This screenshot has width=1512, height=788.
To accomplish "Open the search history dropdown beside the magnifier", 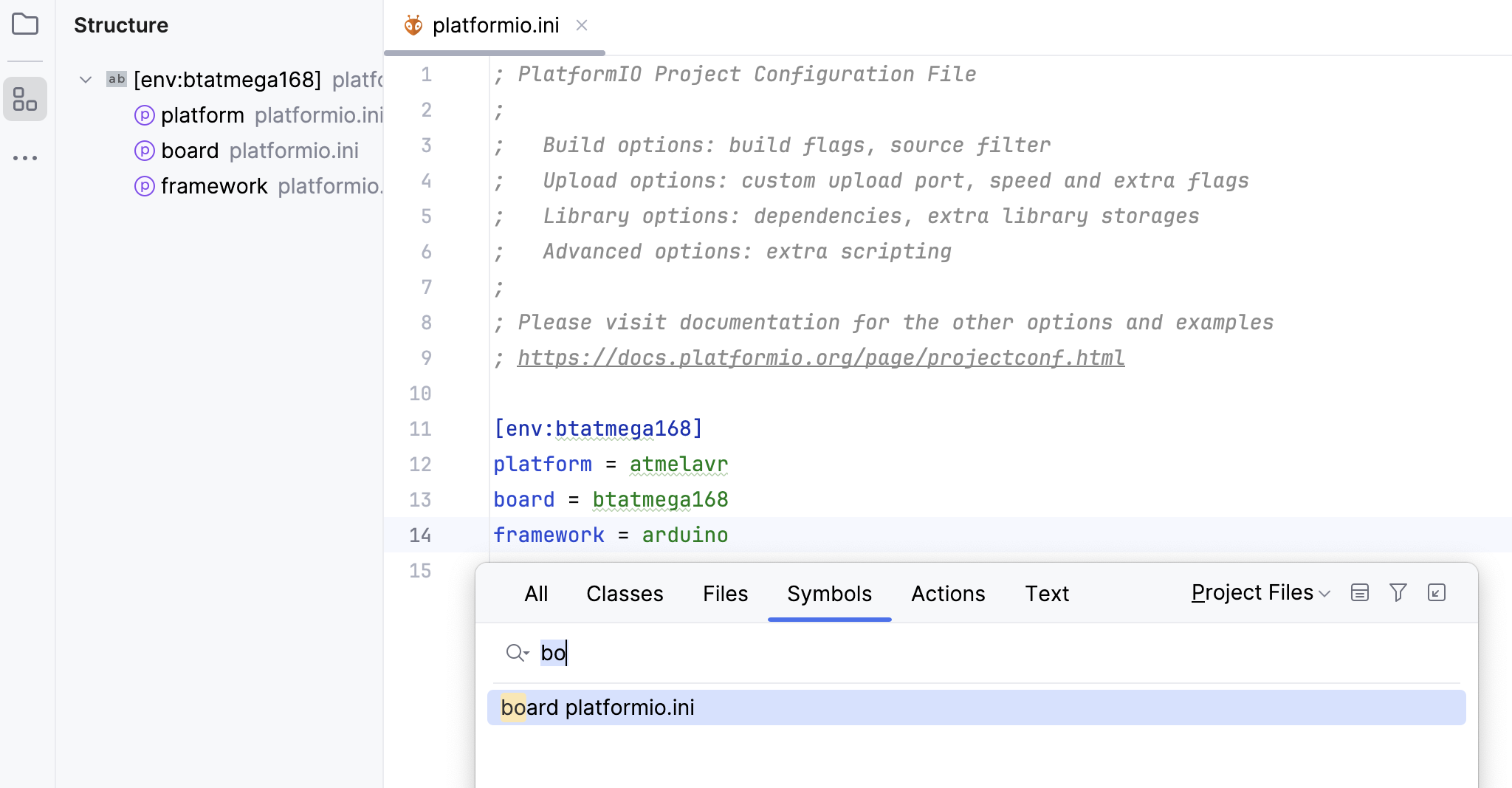I will click(526, 654).
